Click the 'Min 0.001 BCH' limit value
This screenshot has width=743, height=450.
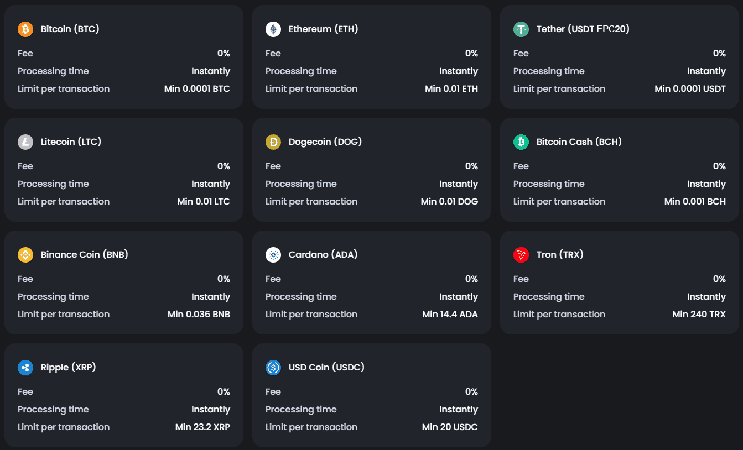pyautogui.click(x=695, y=201)
